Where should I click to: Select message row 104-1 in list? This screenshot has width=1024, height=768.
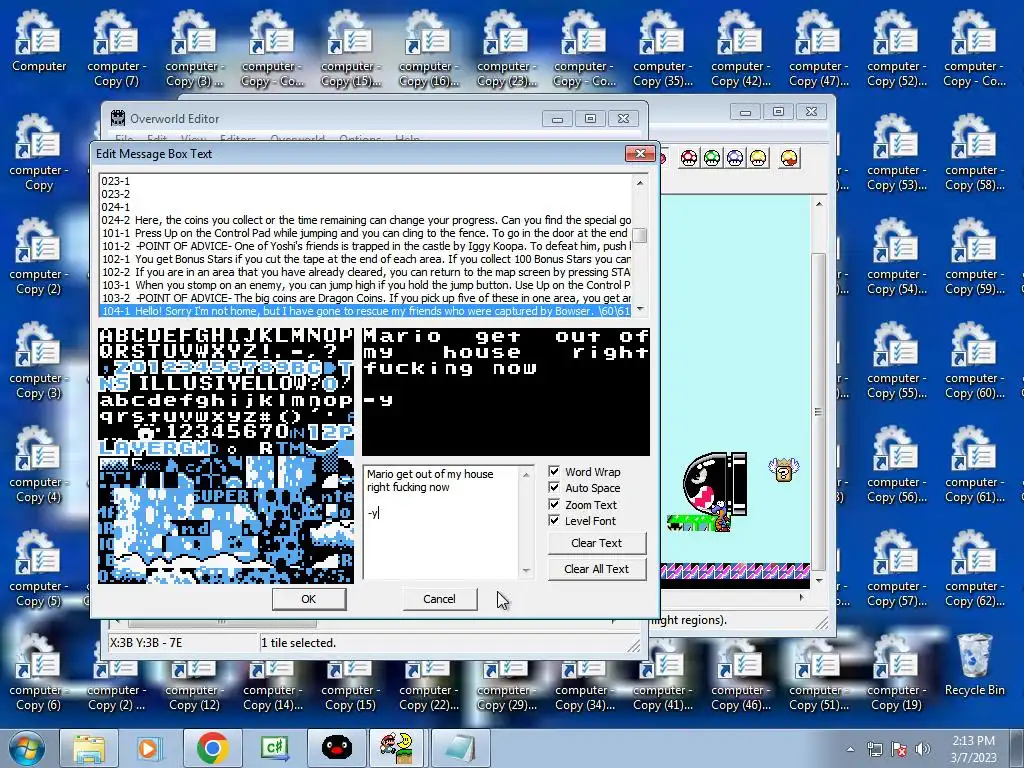coord(366,311)
